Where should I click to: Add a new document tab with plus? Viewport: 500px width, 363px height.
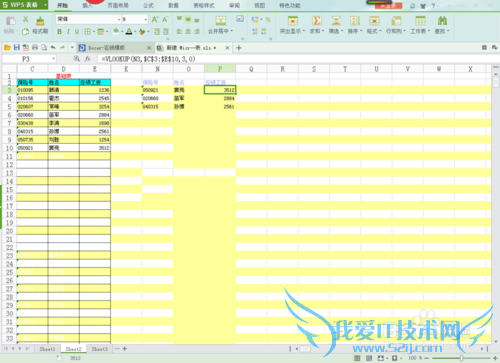coord(239,48)
